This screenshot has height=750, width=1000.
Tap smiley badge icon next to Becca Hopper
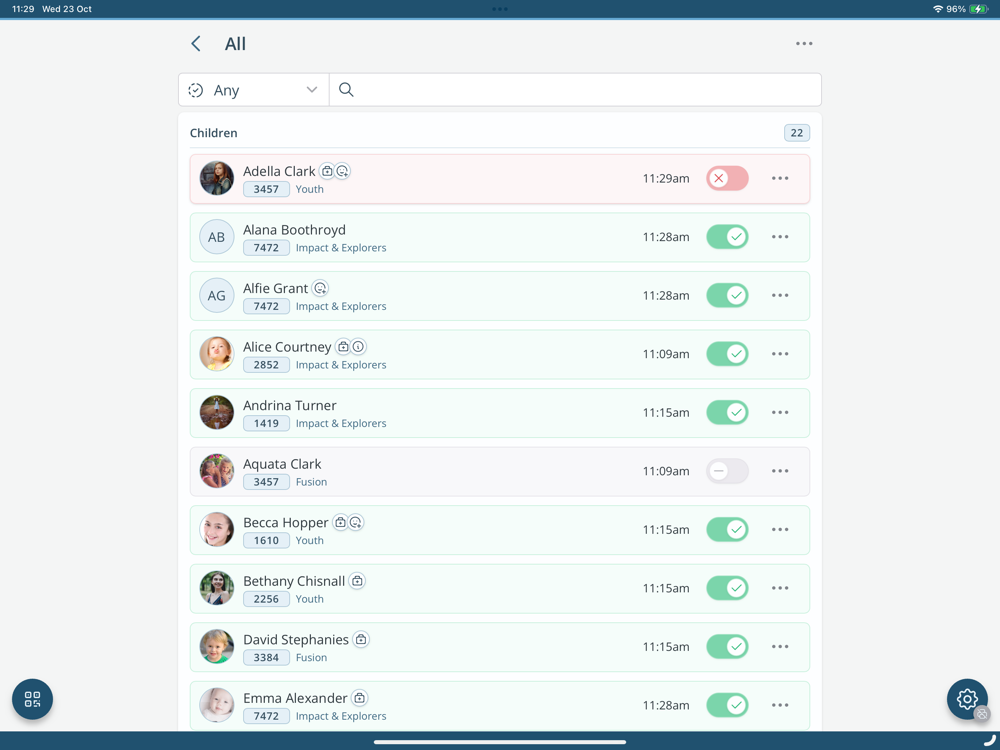coord(356,523)
